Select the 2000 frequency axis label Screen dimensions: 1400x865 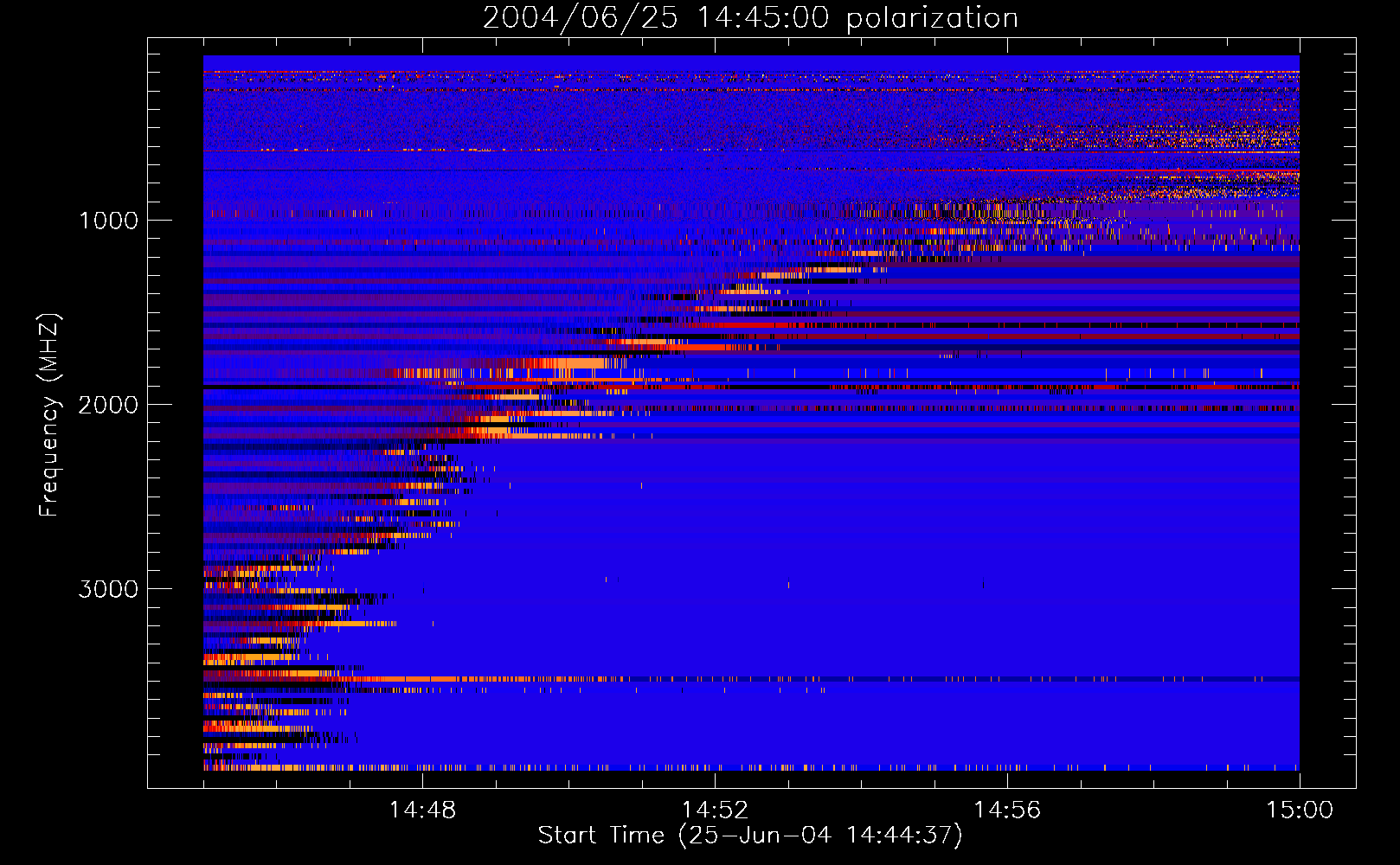pyautogui.click(x=108, y=405)
